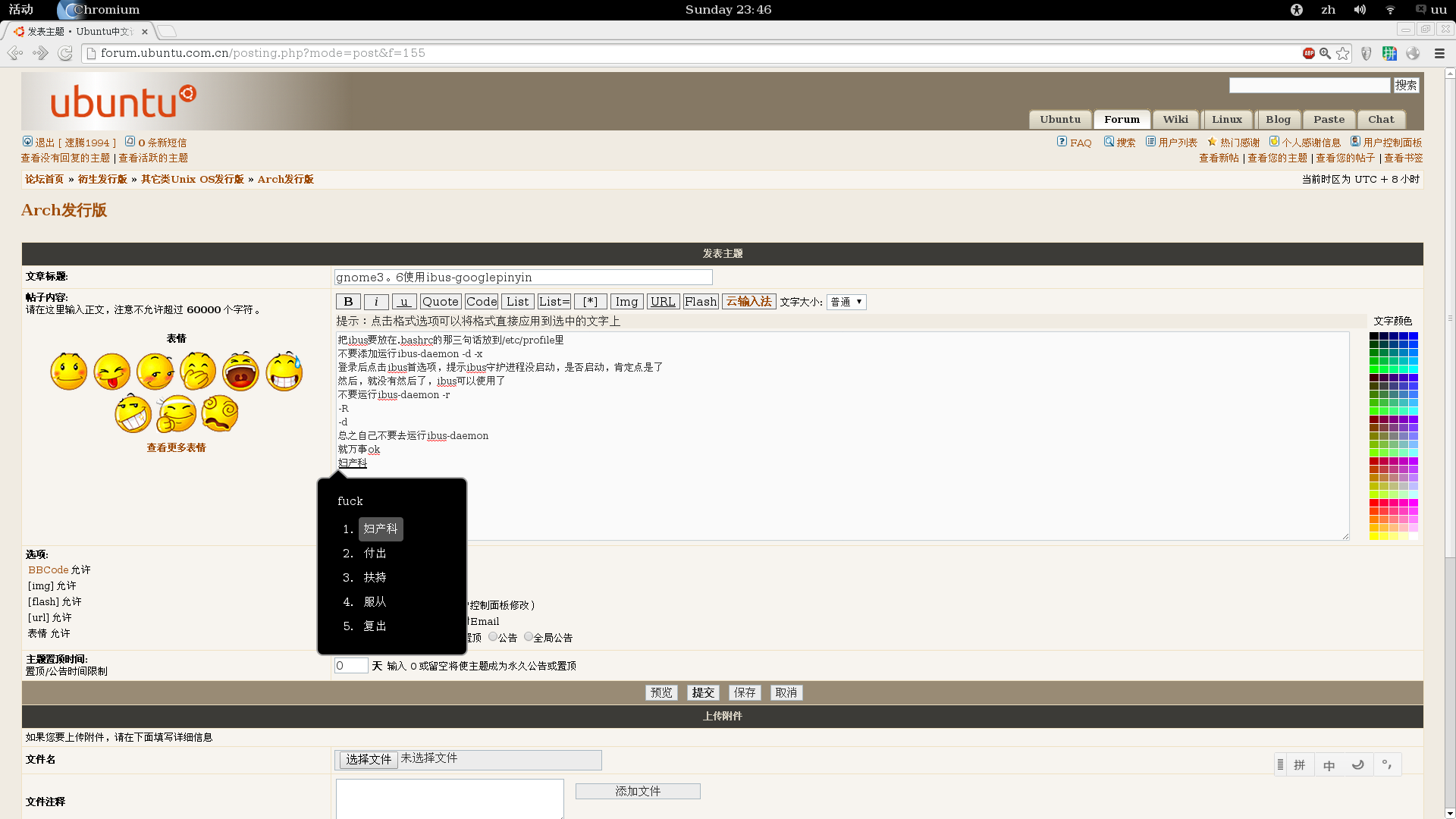Open the Paste site tab
Image resolution: width=1456 pixels, height=819 pixels.
pos(1329,120)
